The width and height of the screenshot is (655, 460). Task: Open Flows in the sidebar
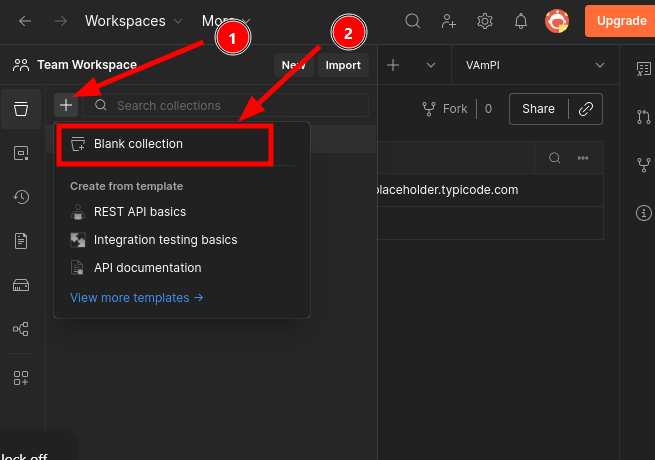point(21,329)
